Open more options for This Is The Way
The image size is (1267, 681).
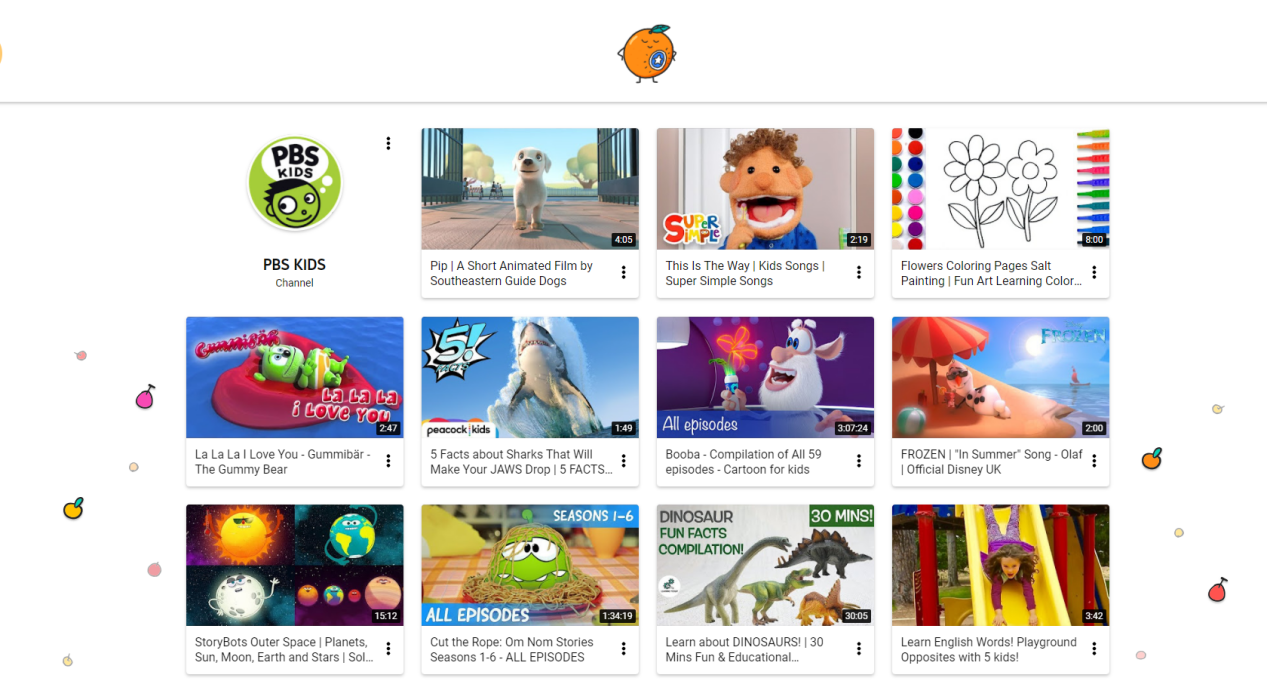858,272
